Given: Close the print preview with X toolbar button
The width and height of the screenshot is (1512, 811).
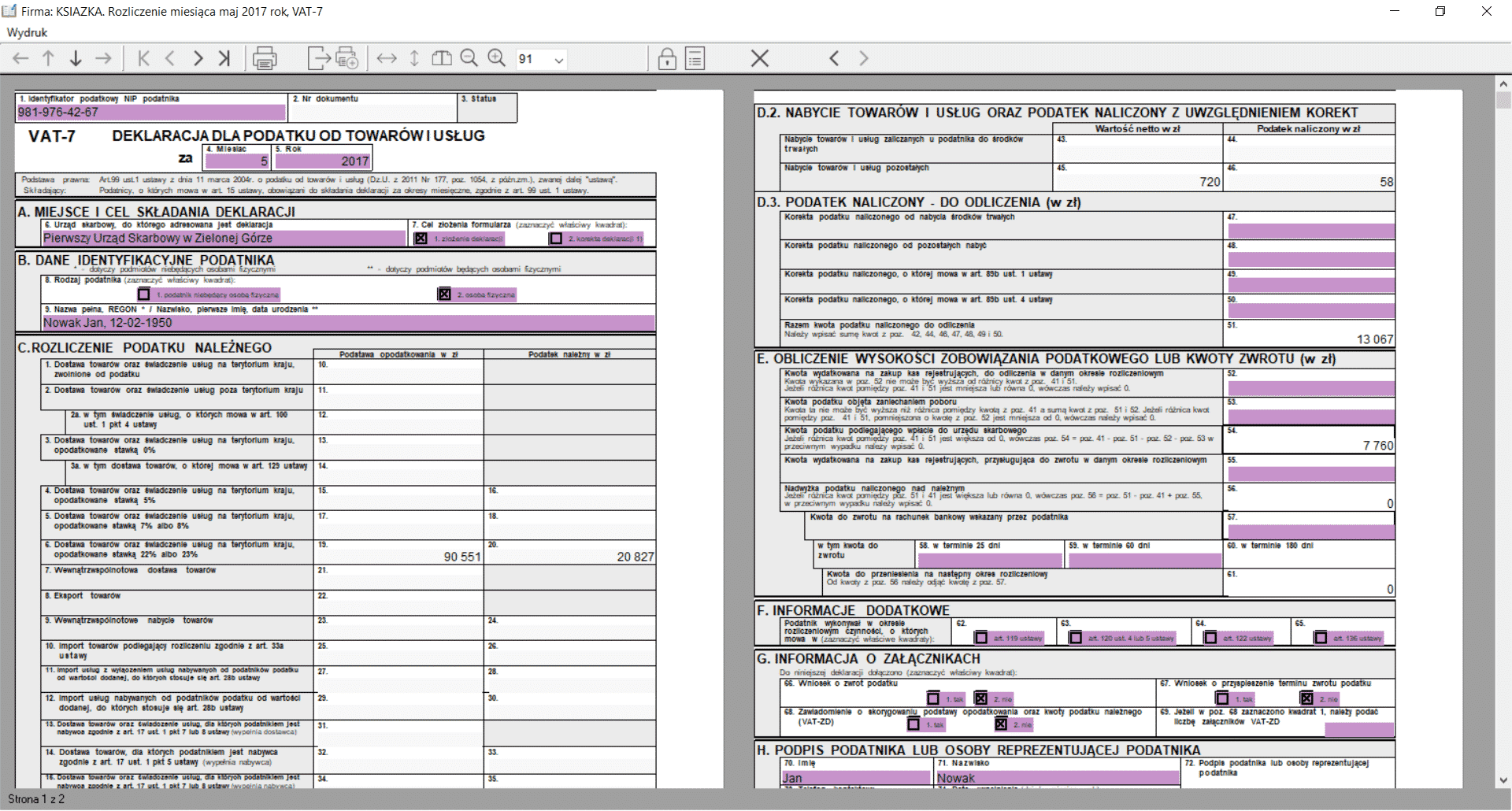Looking at the screenshot, I should (759, 58).
